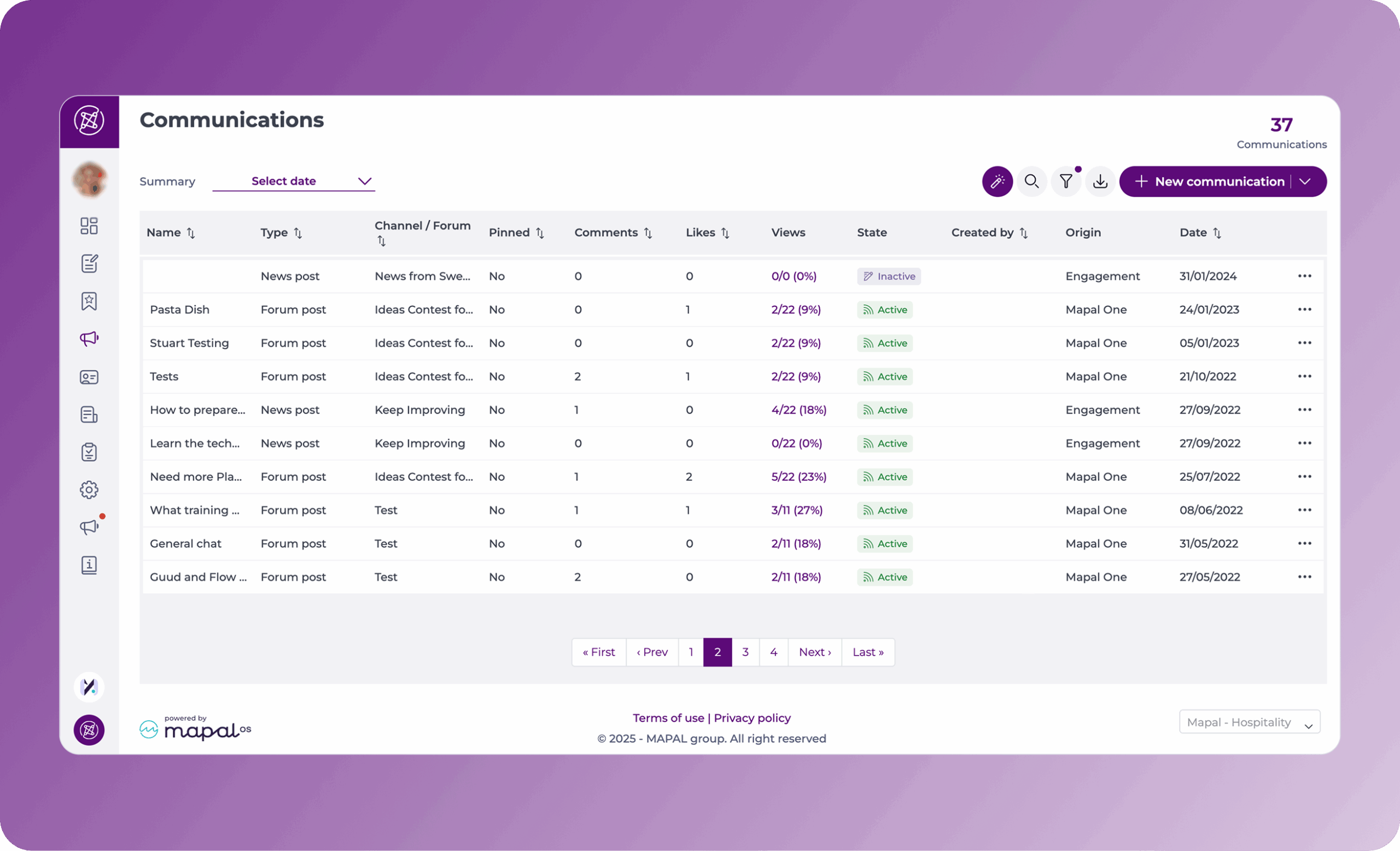Screen dimensions: 1400x851
Task: Open the ID card sidebar icon
Action: pos(89,377)
